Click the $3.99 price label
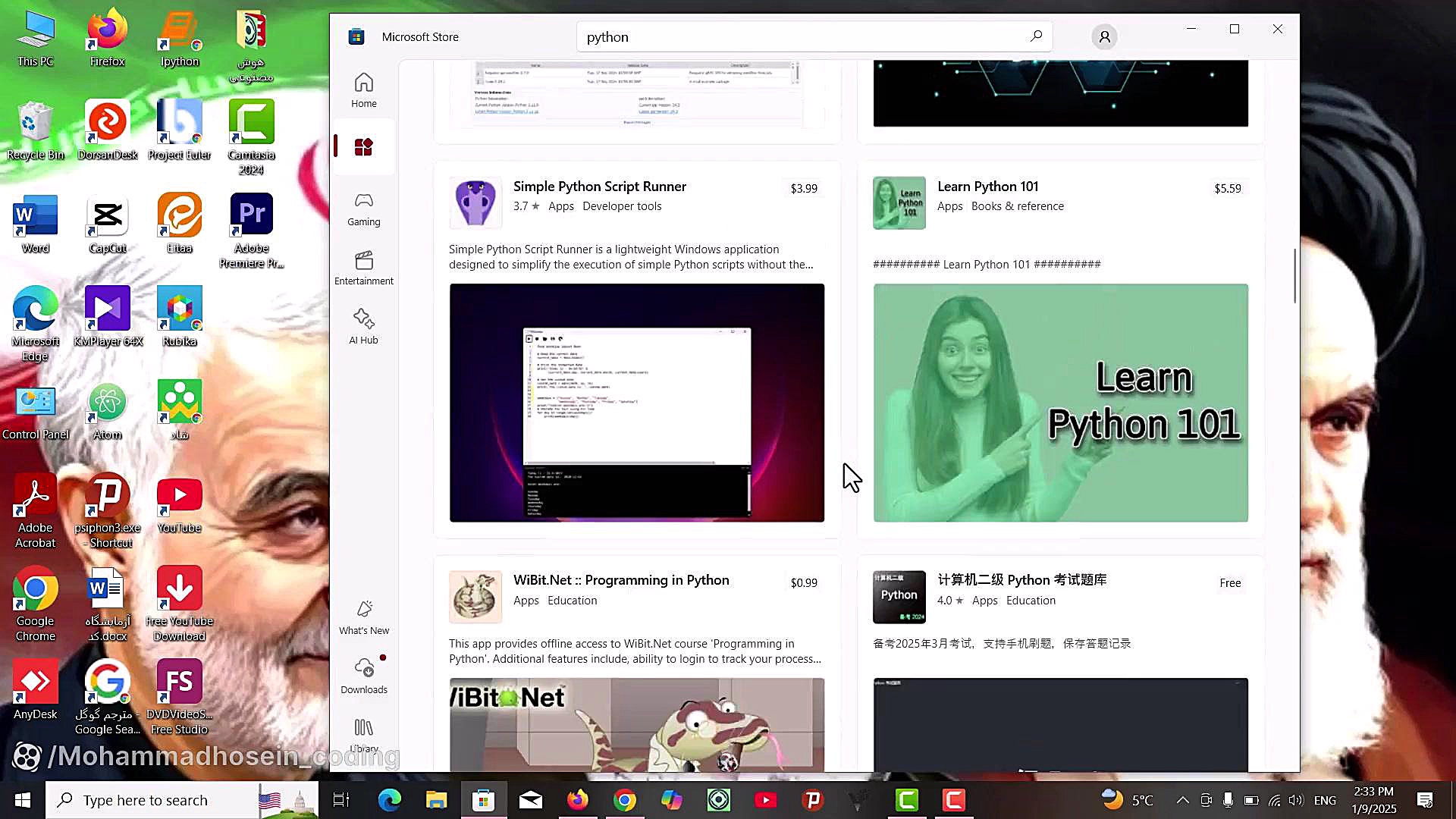 click(x=804, y=188)
